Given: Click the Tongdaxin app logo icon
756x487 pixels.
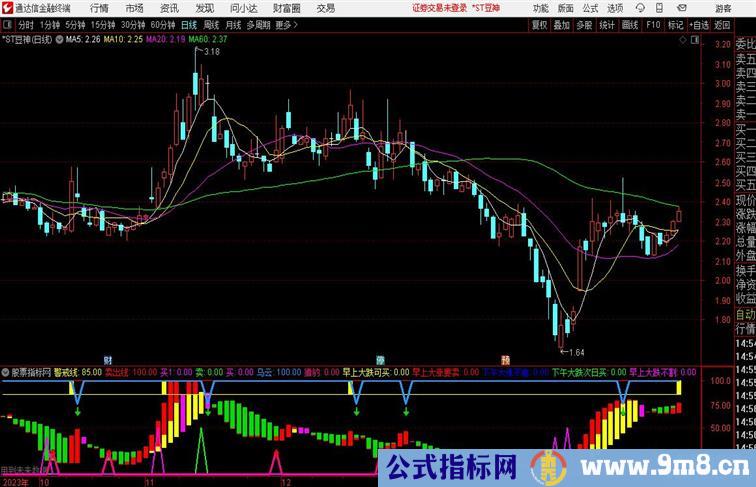Looking at the screenshot, I should tap(7, 7).
